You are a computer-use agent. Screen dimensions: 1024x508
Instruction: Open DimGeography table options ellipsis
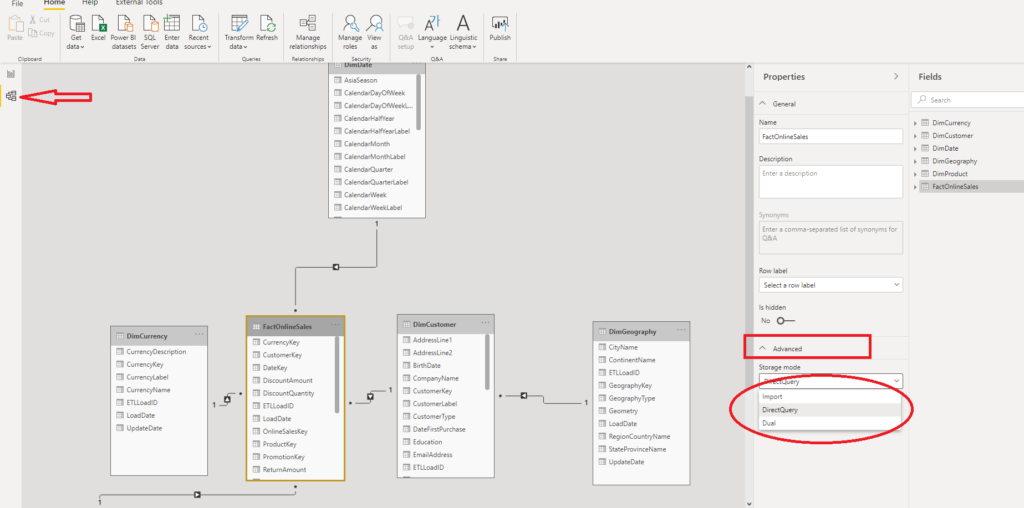pos(680,330)
